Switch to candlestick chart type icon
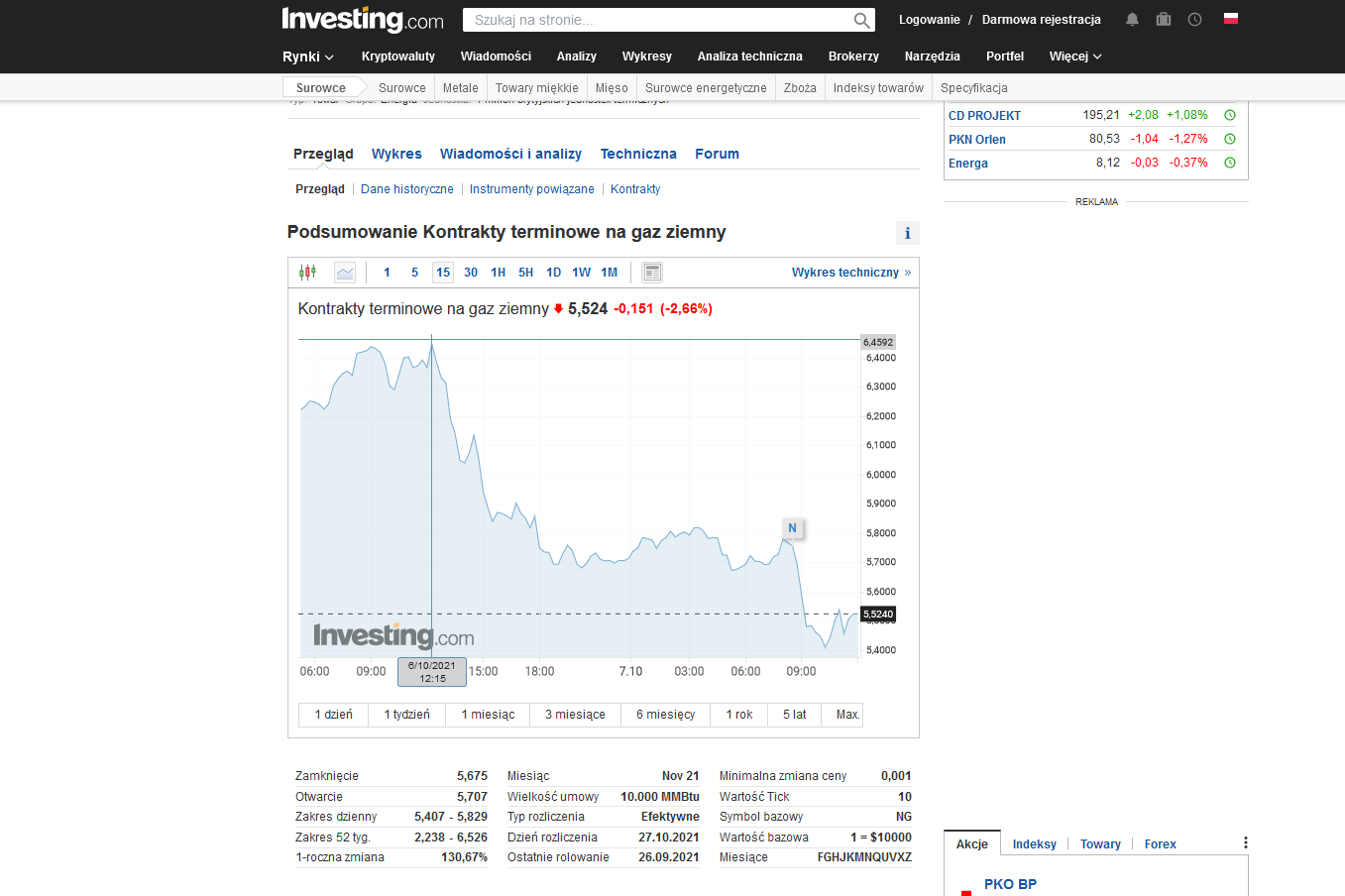This screenshot has height=896, width=1345. (307, 273)
